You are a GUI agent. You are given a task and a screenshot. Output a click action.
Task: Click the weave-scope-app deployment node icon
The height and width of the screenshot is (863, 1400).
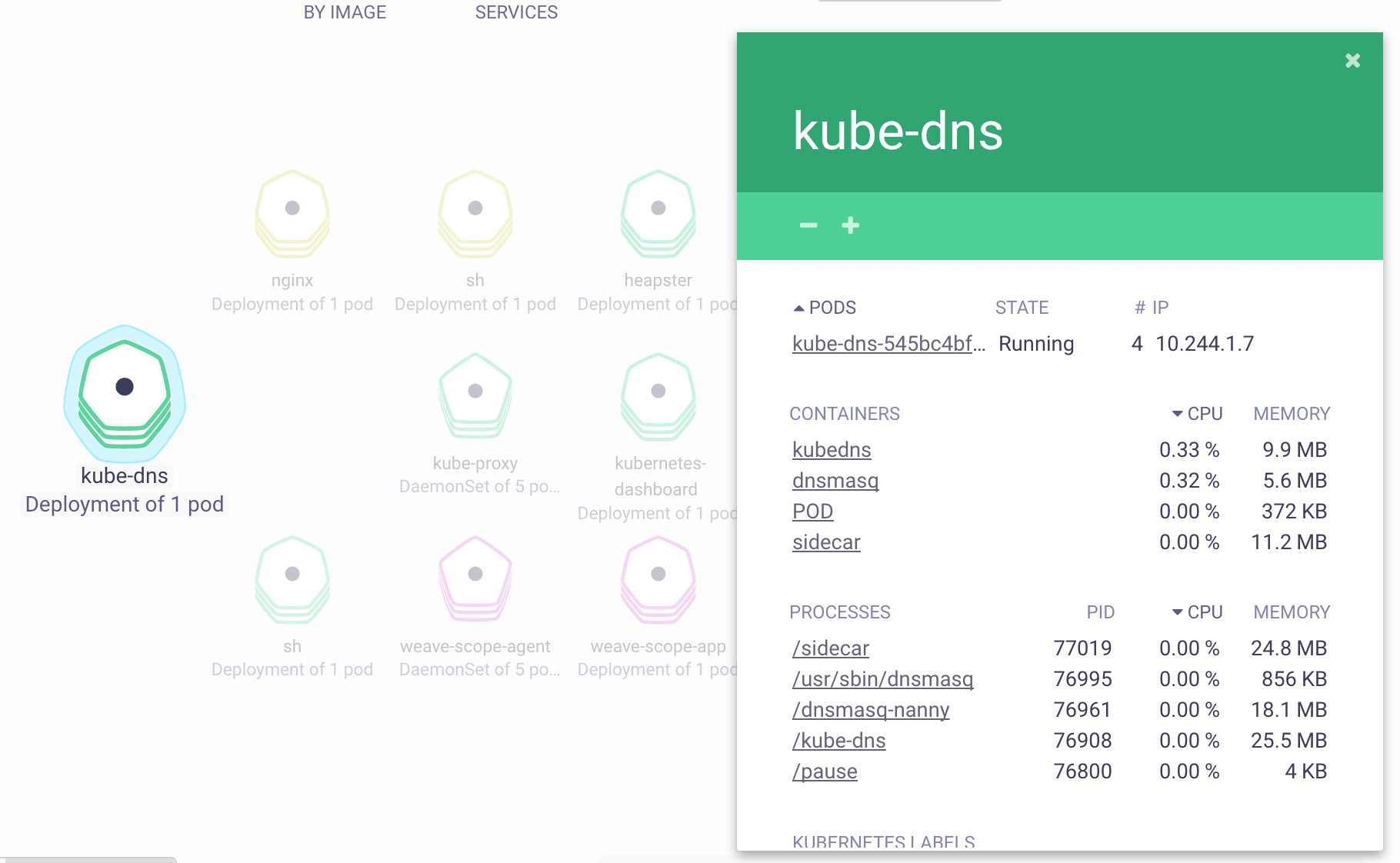tap(658, 578)
